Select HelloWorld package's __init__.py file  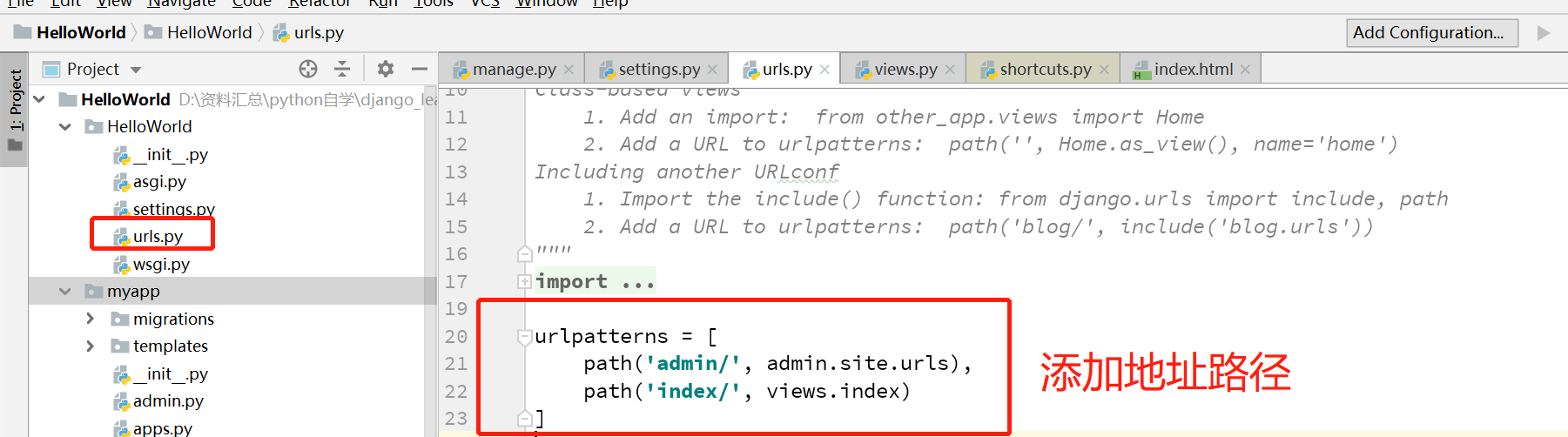pos(171,155)
